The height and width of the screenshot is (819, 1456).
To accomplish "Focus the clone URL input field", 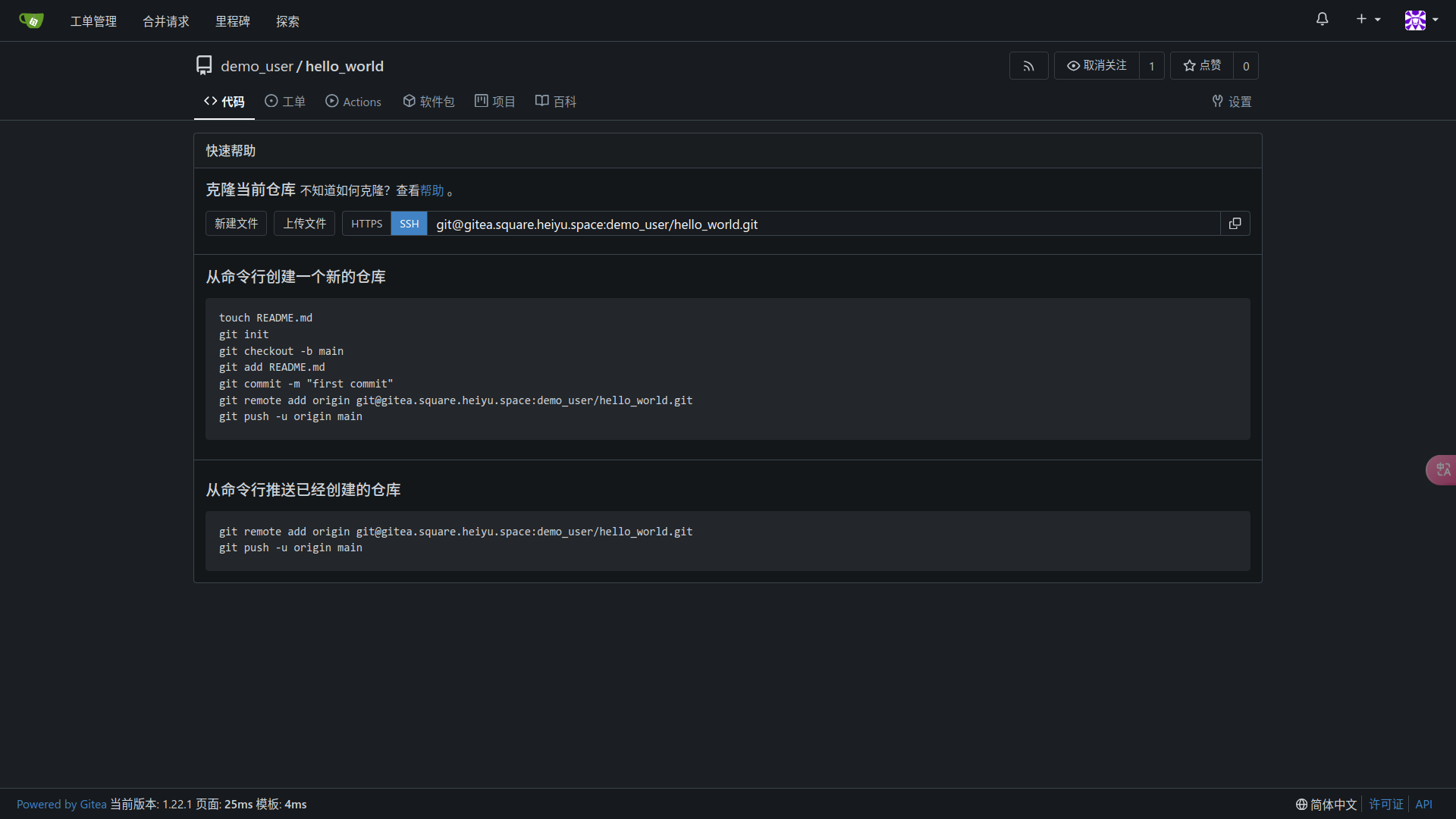I will click(824, 224).
